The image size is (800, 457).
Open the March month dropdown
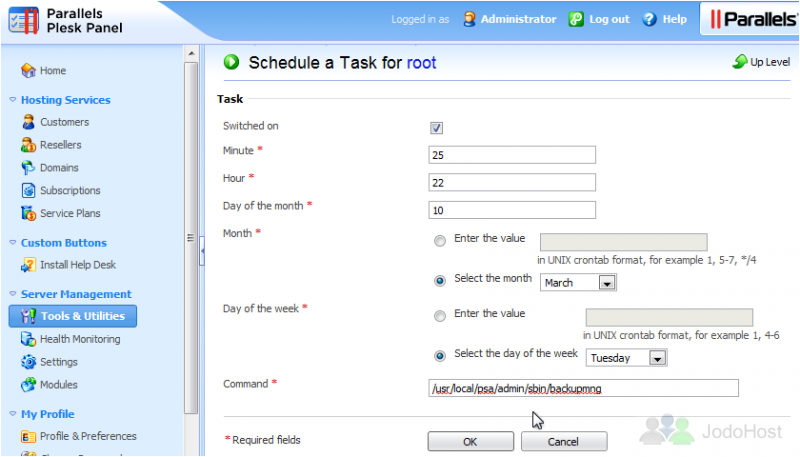tap(578, 283)
